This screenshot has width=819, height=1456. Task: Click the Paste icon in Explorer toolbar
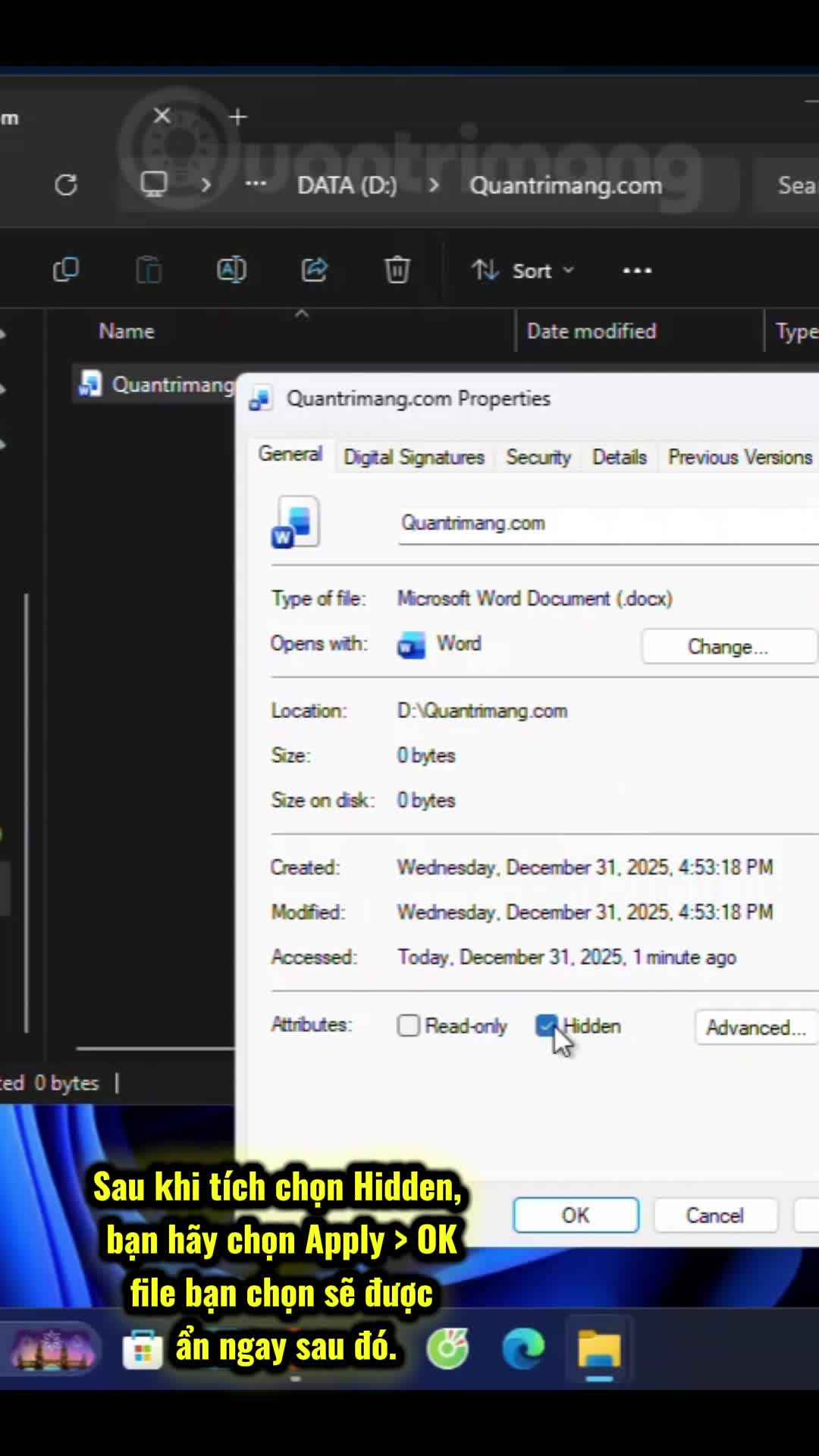149,270
